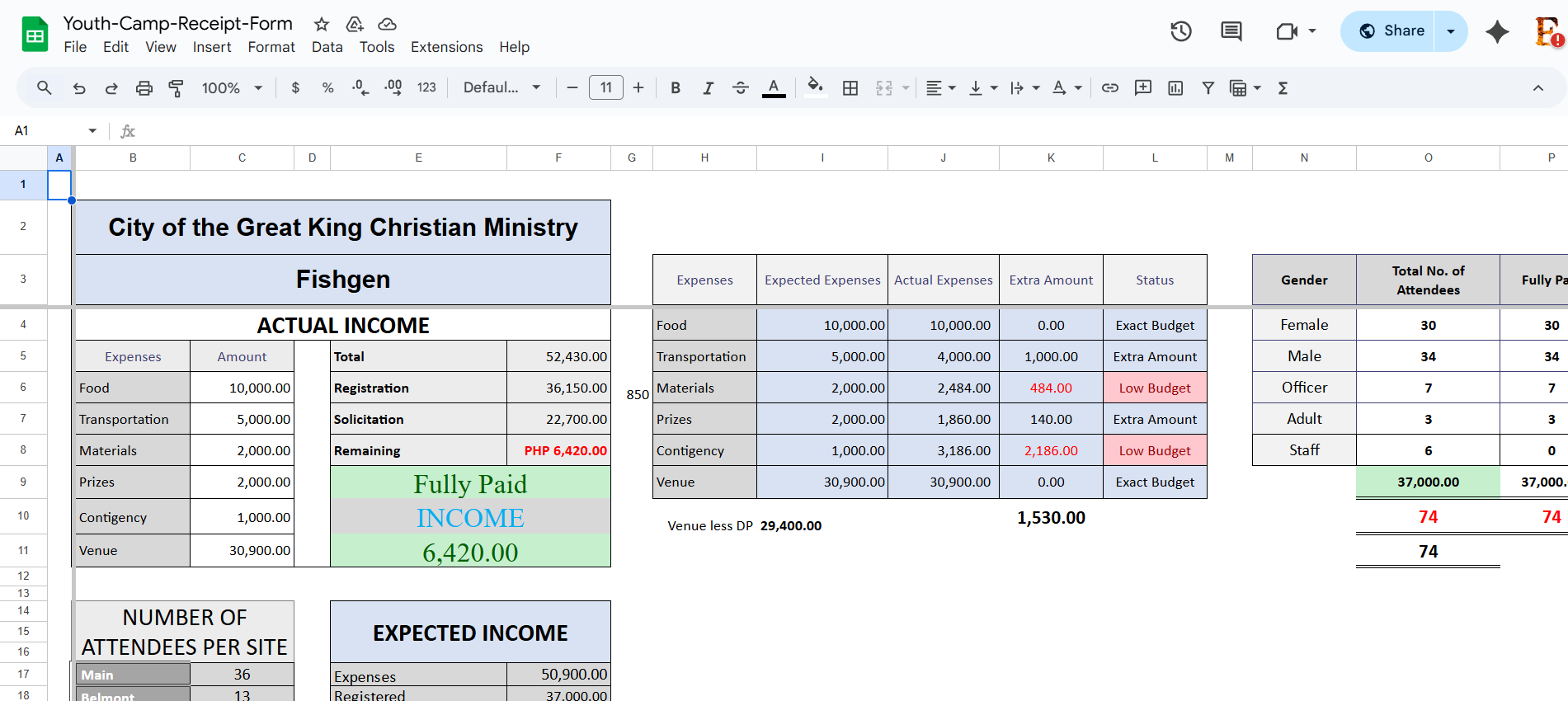Apply strikethrough formatting
This screenshot has width=1568, height=701.
click(741, 87)
